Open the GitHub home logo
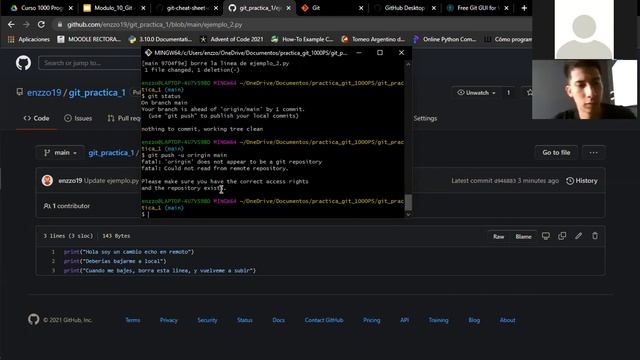The width and height of the screenshot is (640, 360). coord(23,63)
